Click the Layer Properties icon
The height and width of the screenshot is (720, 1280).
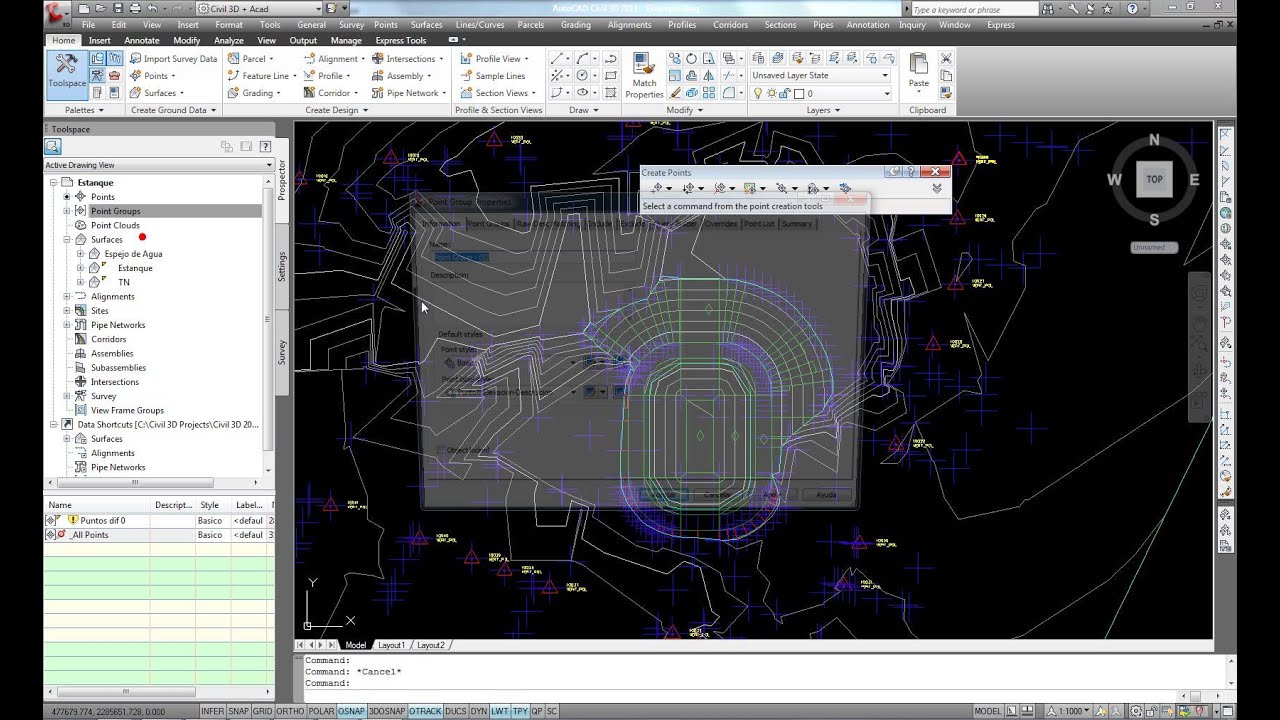(x=758, y=58)
